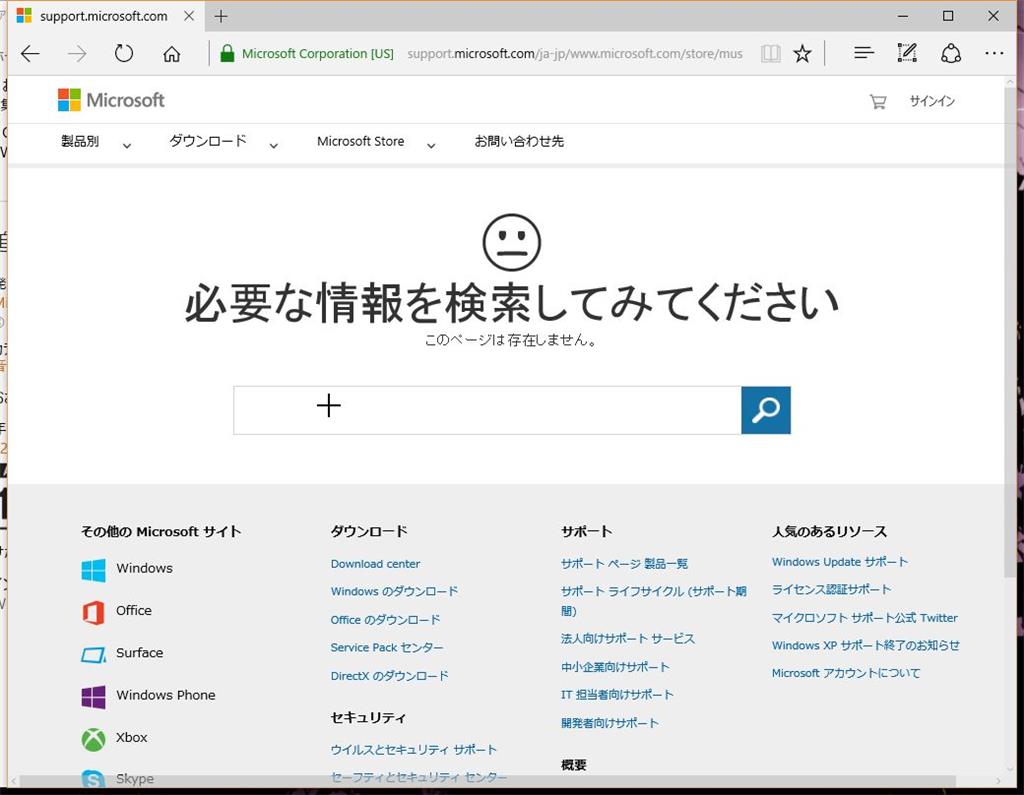
Task: Open the Windows site link
Action: [144, 568]
